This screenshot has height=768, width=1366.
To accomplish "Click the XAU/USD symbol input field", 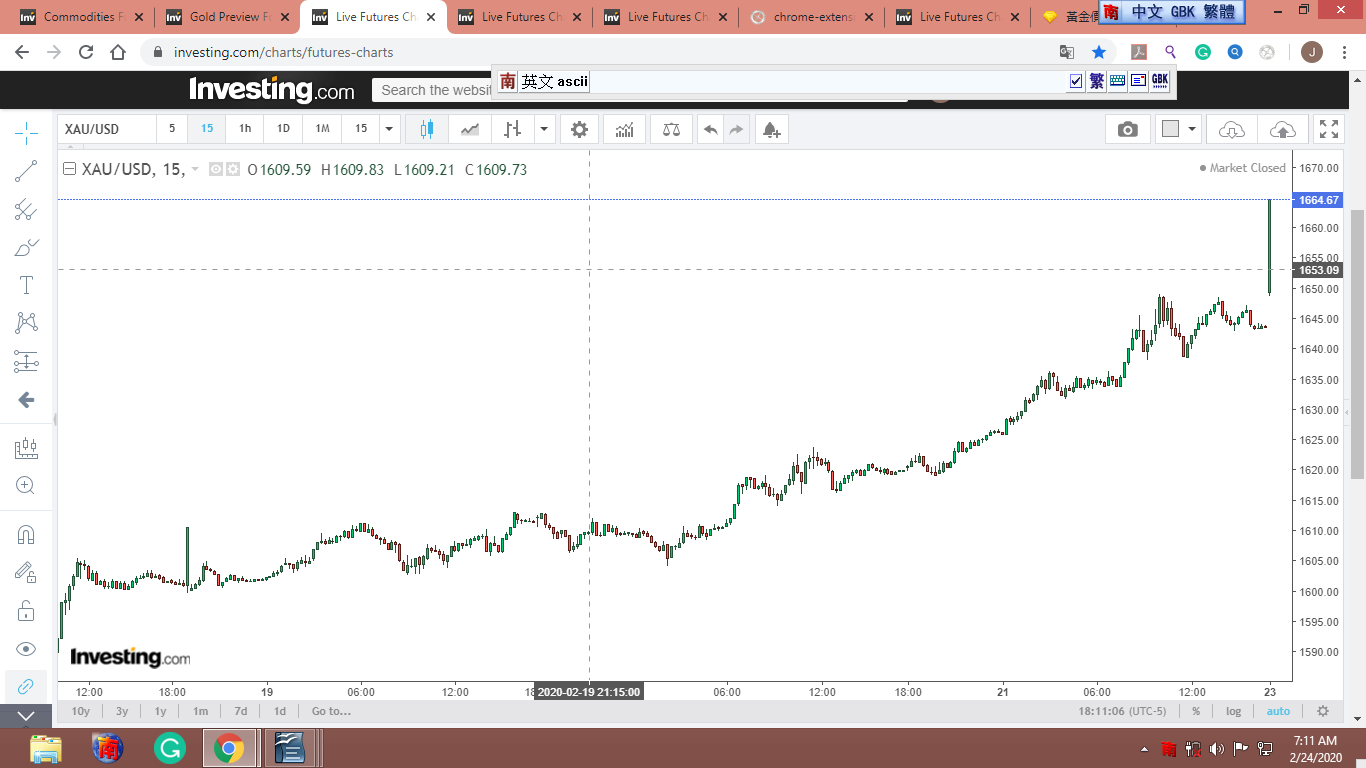I will tap(106, 129).
